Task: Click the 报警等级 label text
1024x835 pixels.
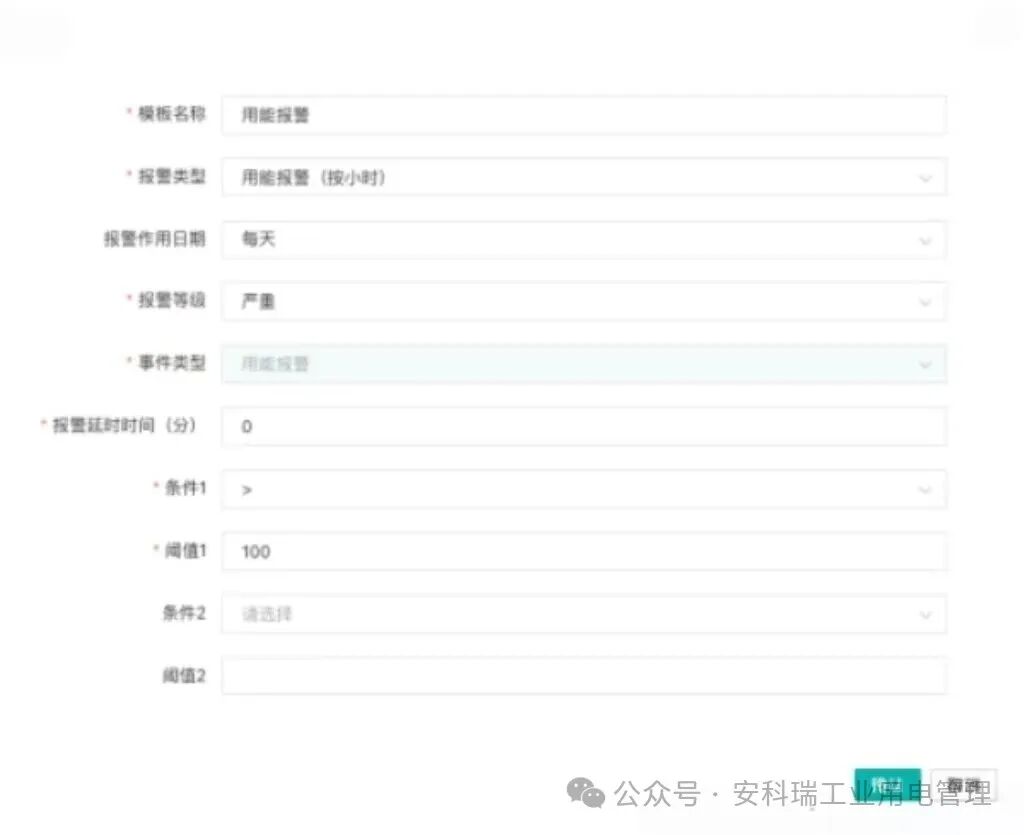Action: pyautogui.click(x=172, y=300)
